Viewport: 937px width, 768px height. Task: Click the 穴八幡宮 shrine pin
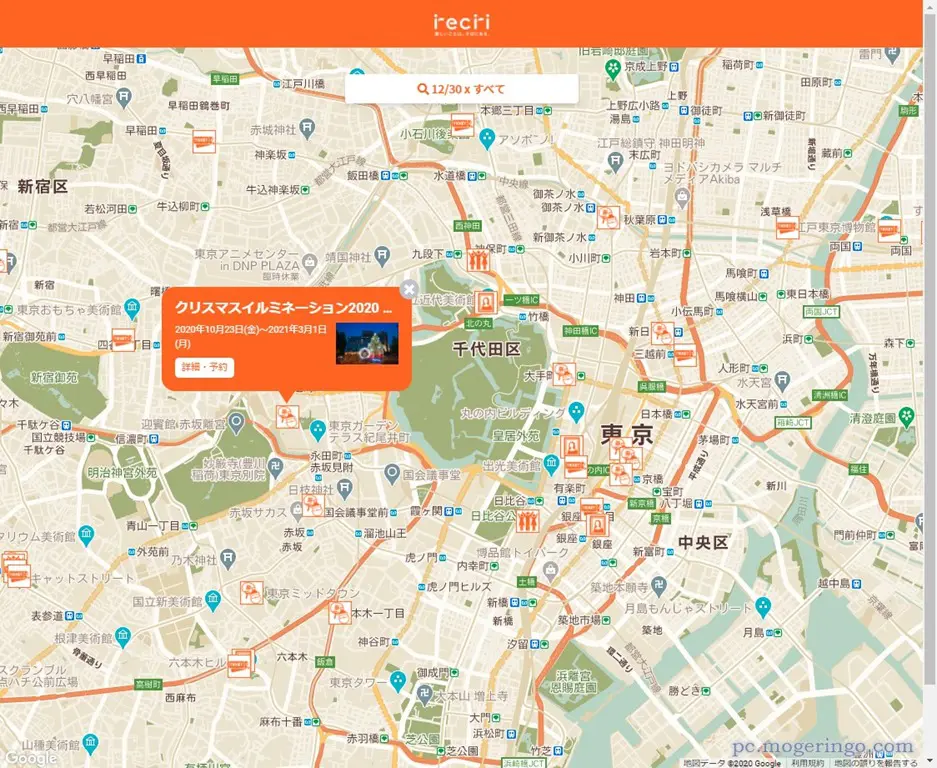[124, 97]
